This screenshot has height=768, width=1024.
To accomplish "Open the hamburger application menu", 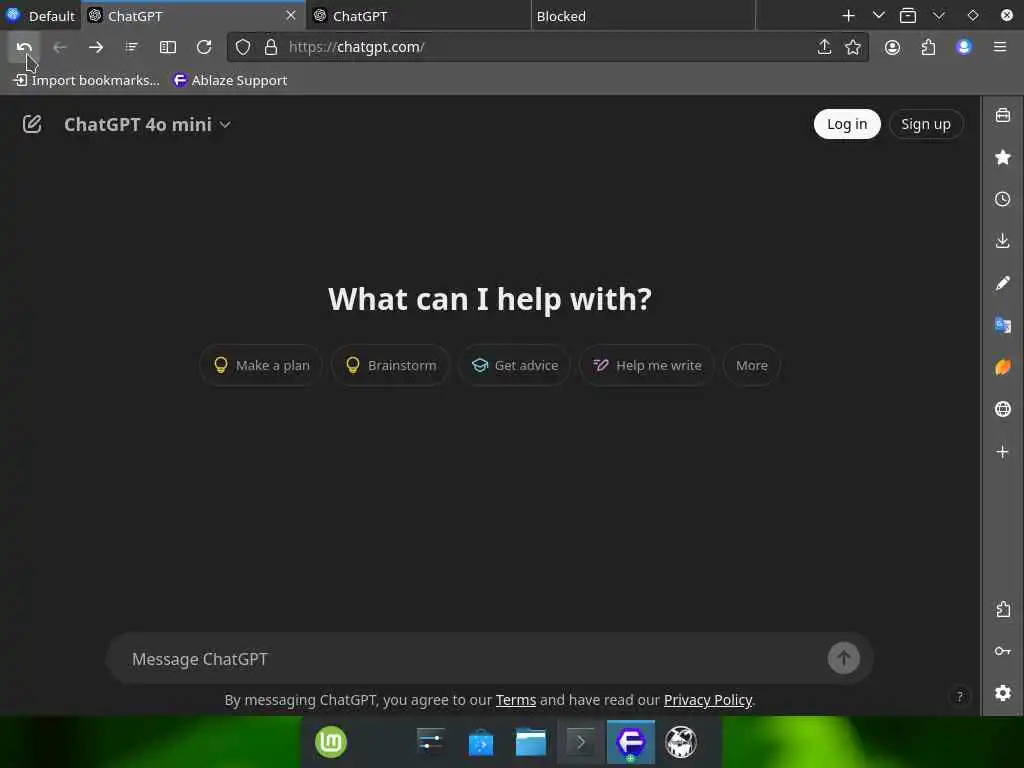I will coord(1000,47).
